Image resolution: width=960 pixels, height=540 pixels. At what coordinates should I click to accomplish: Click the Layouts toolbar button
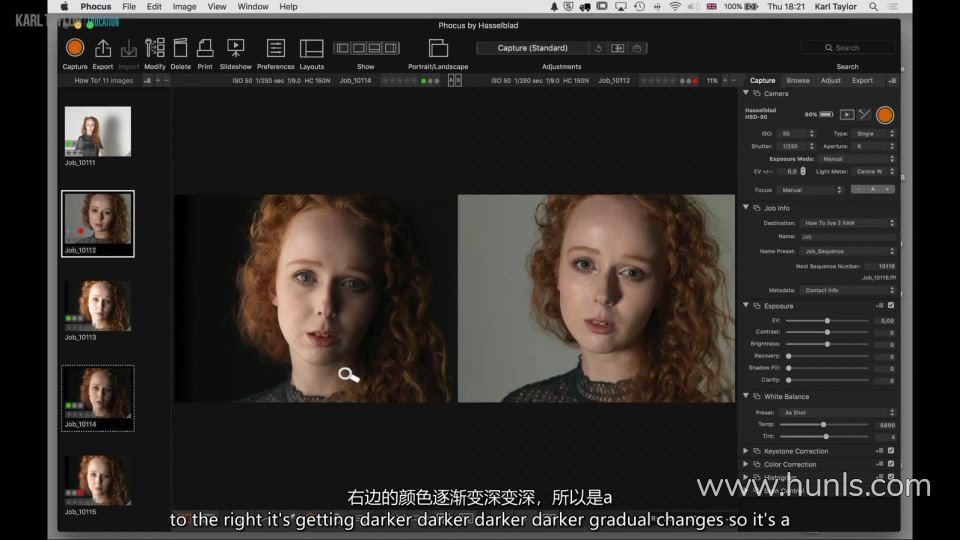tap(312, 48)
